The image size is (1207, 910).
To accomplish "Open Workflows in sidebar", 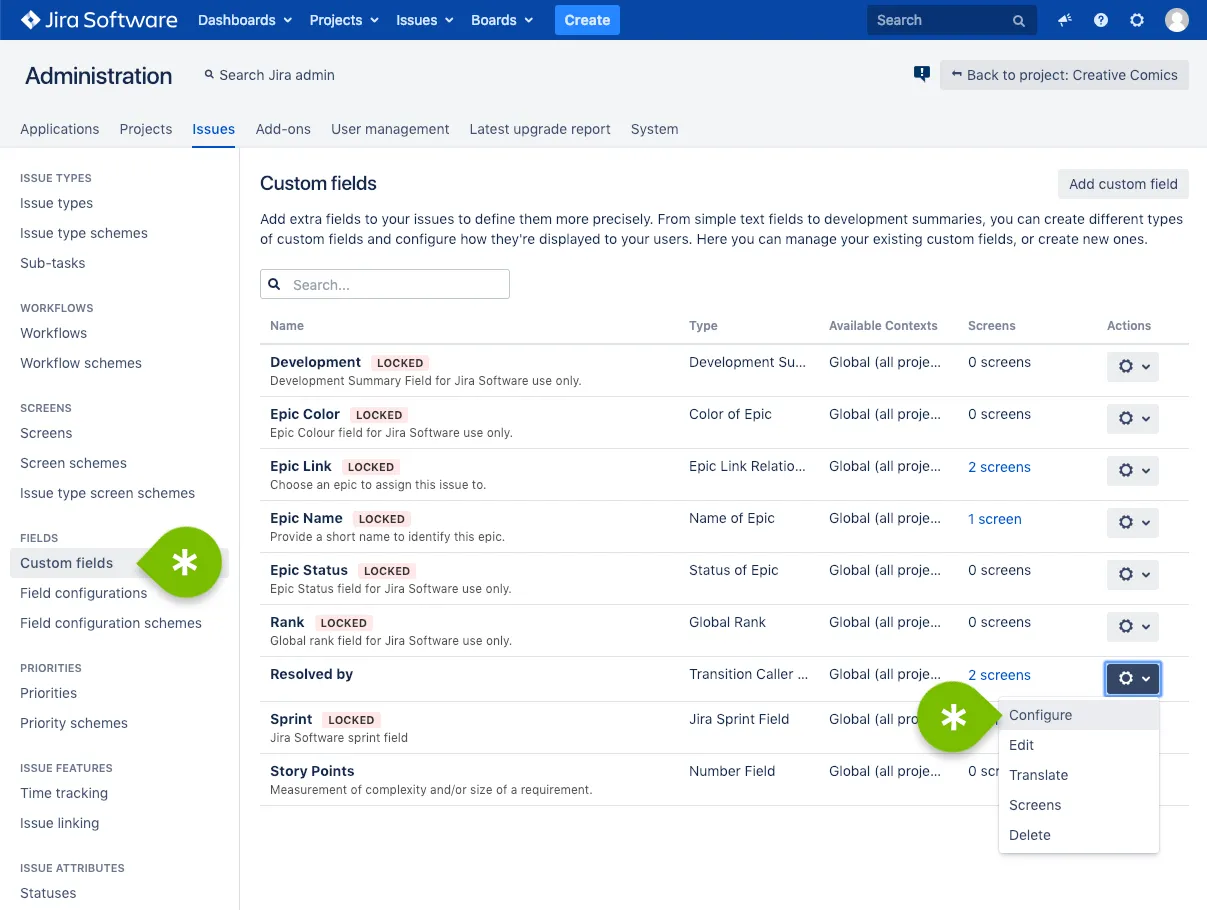I will pos(54,333).
